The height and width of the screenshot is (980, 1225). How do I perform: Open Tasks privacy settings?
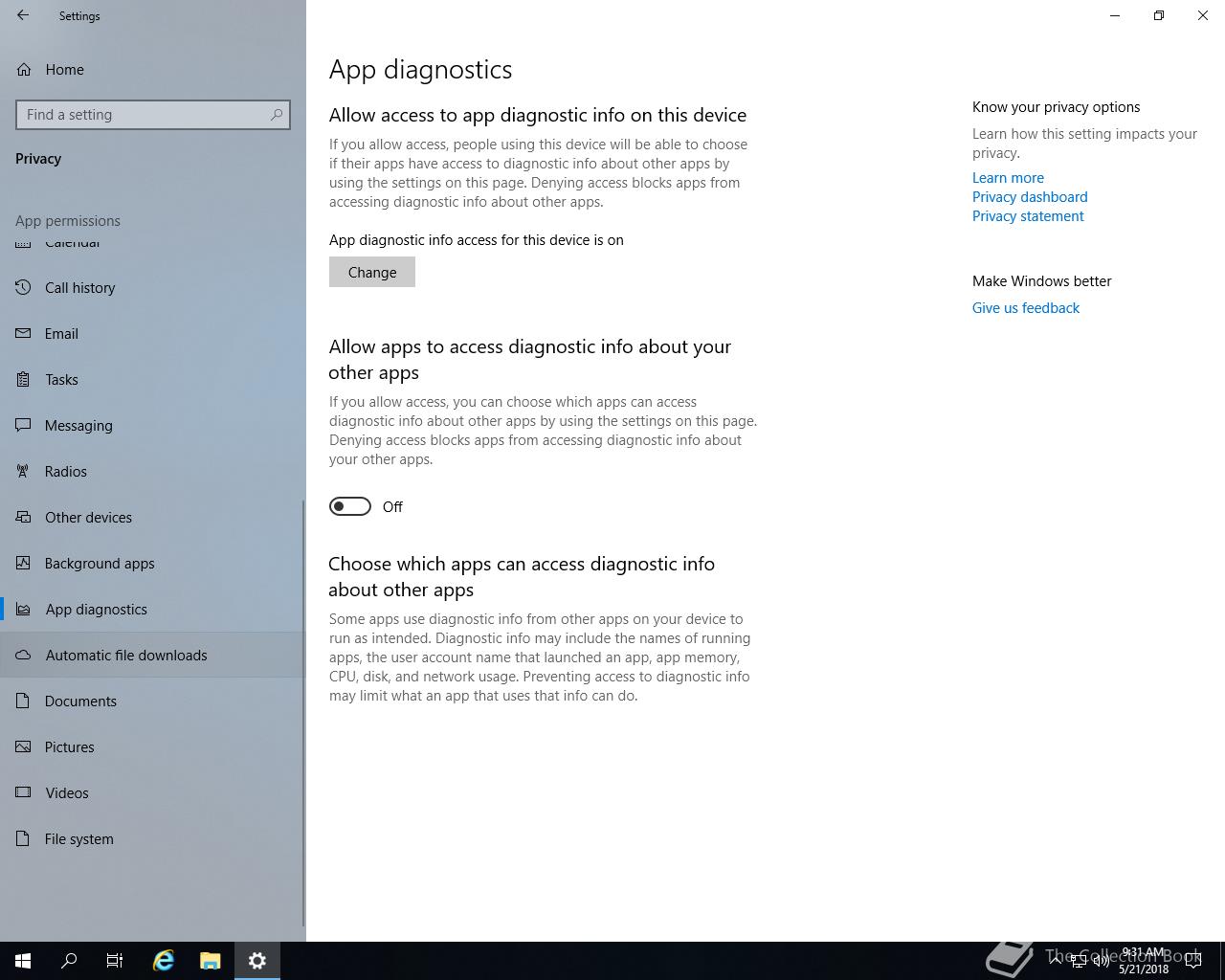pyautogui.click(x=153, y=379)
